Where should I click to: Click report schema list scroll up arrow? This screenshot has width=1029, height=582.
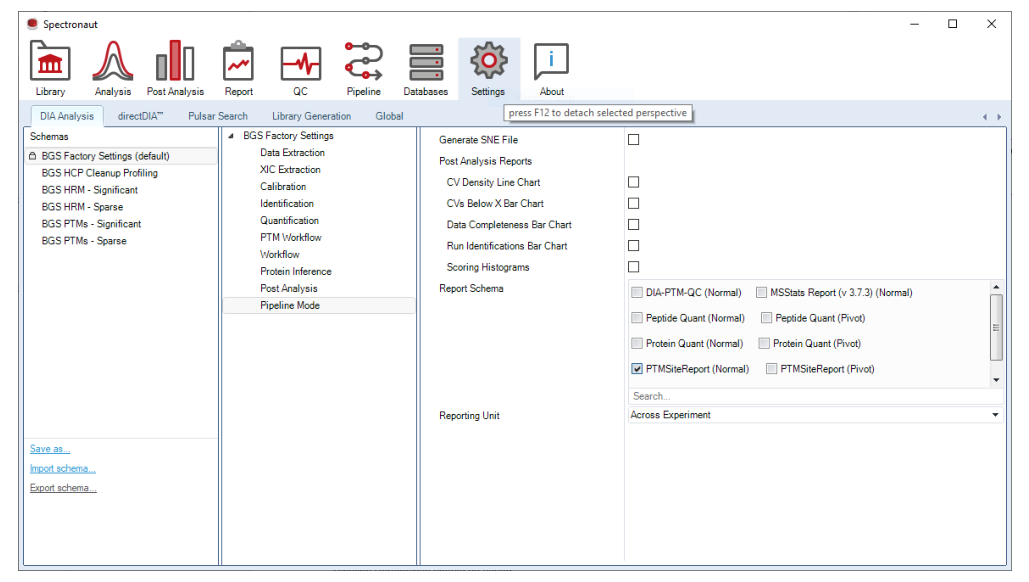click(x=996, y=287)
